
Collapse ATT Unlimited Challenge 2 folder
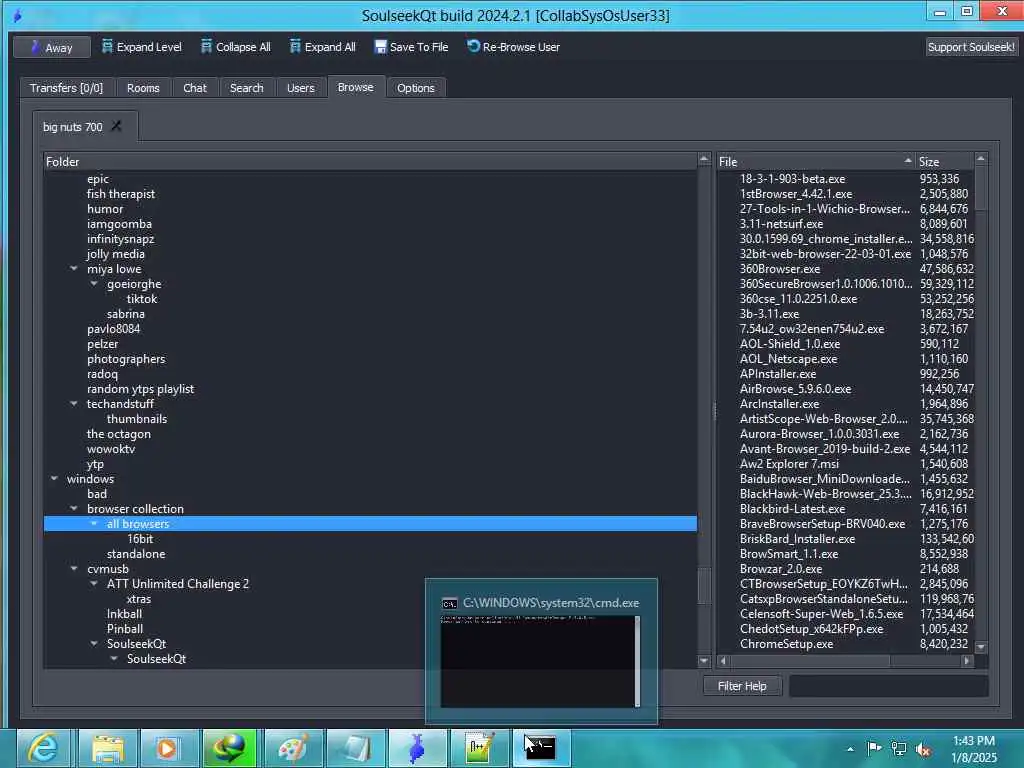coord(94,584)
